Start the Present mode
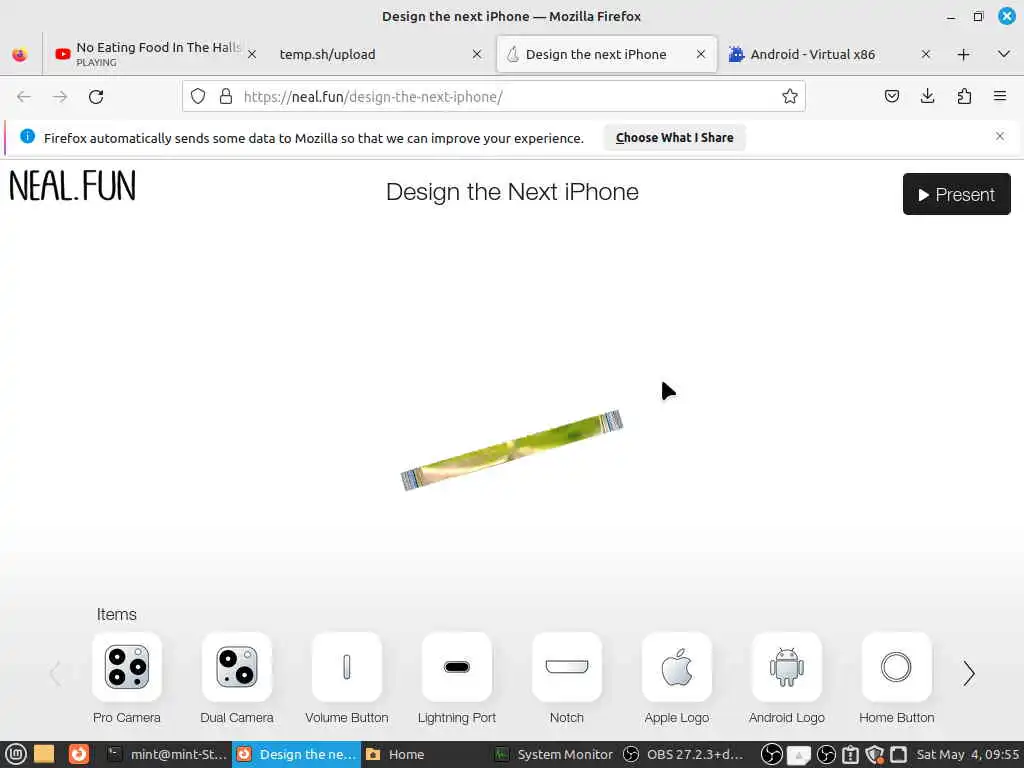This screenshot has height=768, width=1024. pyautogui.click(x=957, y=194)
